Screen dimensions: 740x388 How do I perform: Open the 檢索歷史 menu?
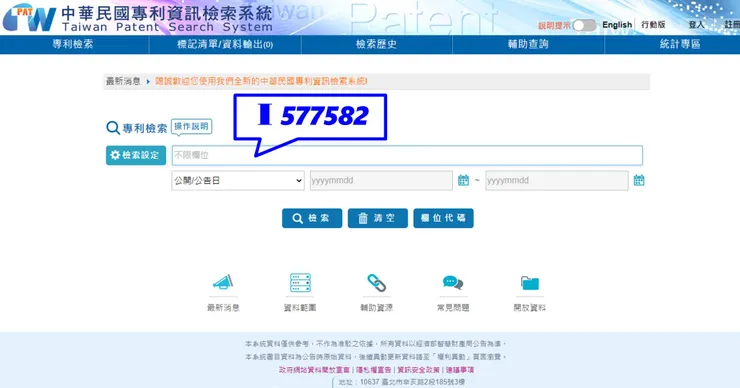click(376, 44)
